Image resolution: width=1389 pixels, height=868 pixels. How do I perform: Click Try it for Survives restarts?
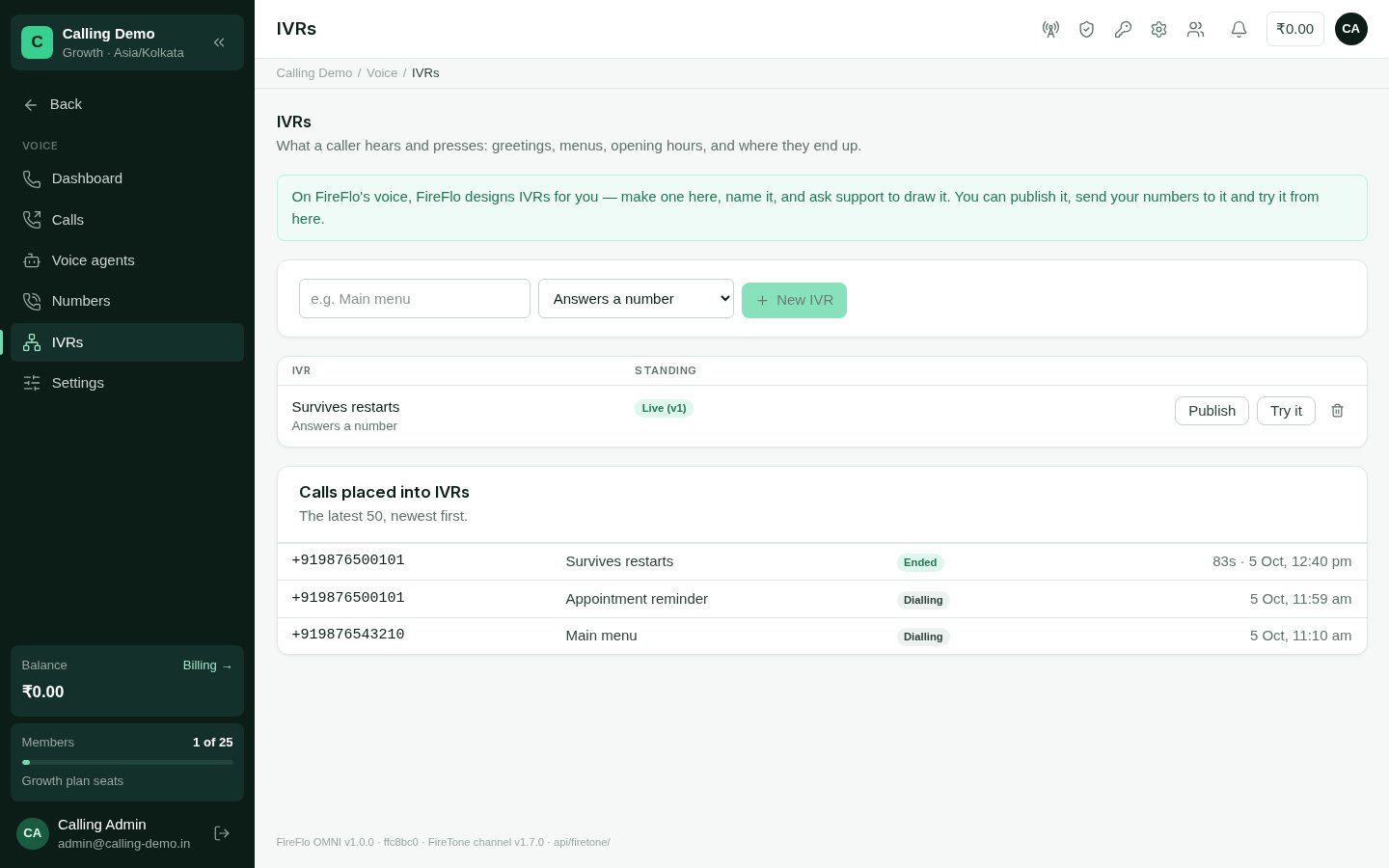pyautogui.click(x=1286, y=411)
